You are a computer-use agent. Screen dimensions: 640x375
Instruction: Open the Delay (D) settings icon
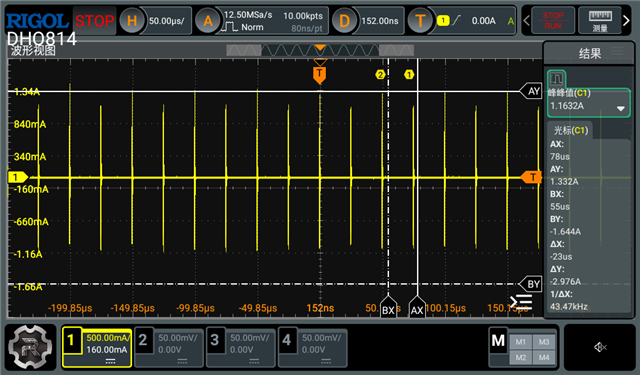point(344,21)
